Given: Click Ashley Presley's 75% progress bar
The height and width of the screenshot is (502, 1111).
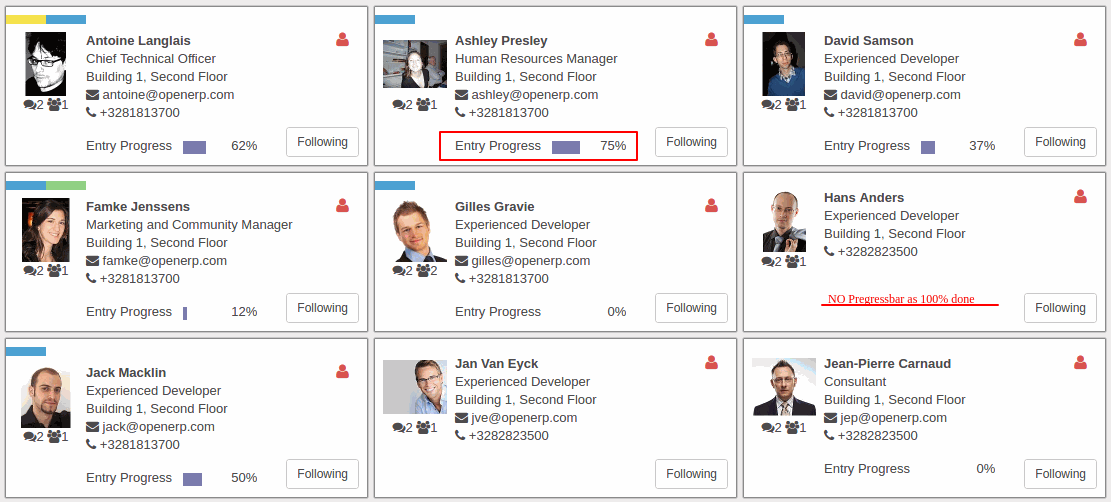Looking at the screenshot, I should point(566,147).
